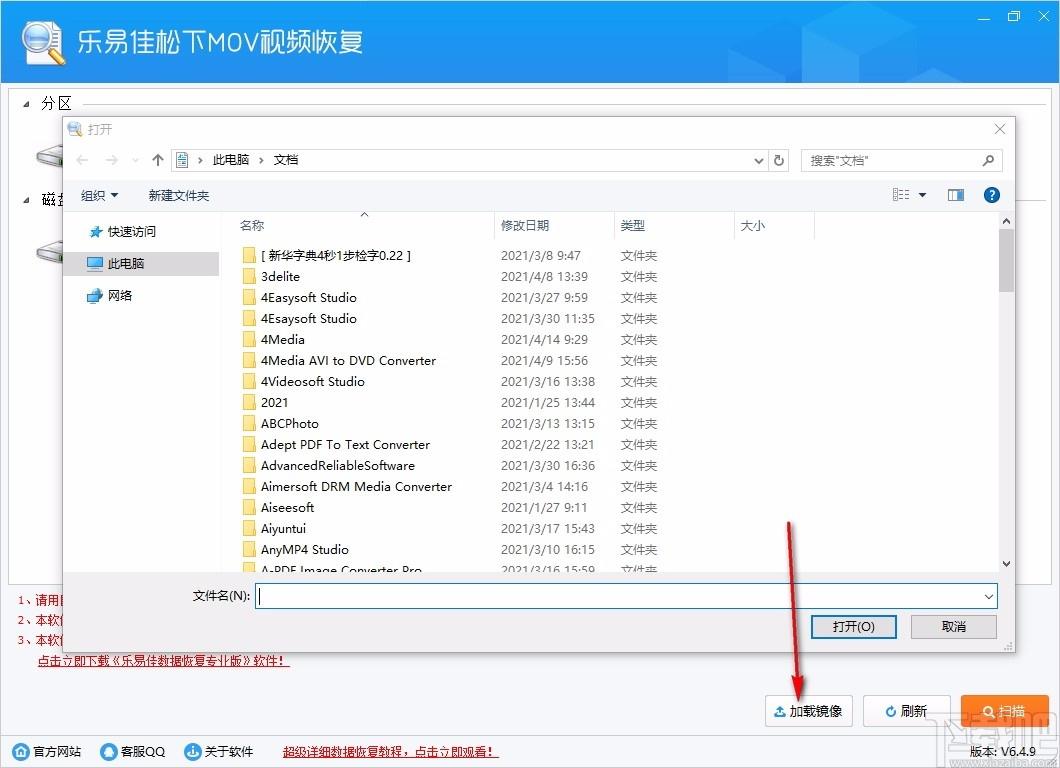Open the official website (官方网站) link
This screenshot has width=1060, height=768.
tap(47, 751)
